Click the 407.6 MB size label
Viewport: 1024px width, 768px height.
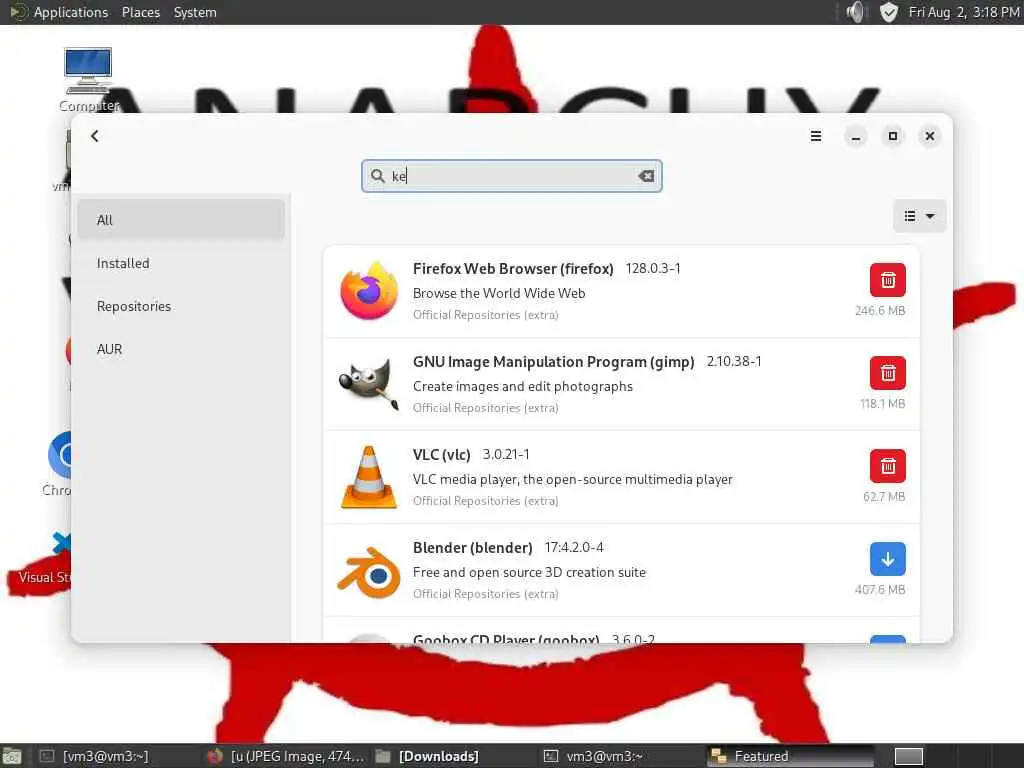tap(880, 590)
